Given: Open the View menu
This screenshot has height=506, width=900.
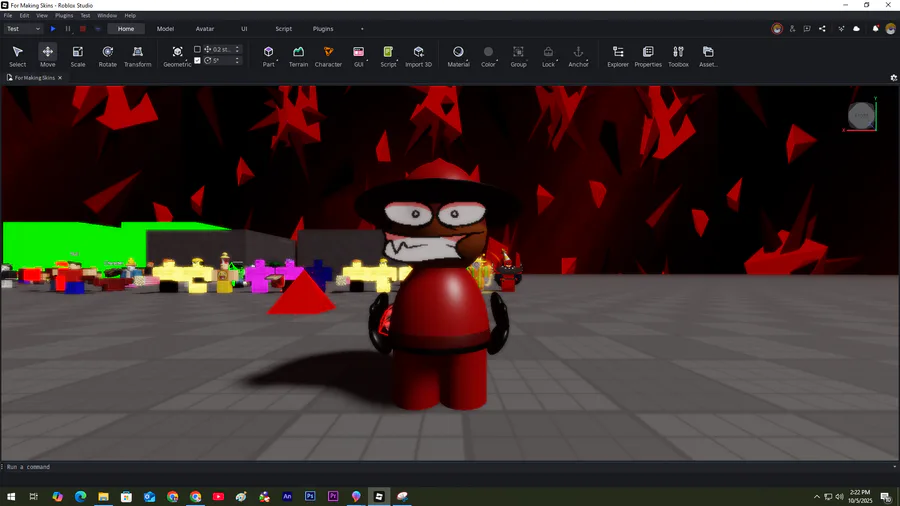Looking at the screenshot, I should 42,15.
